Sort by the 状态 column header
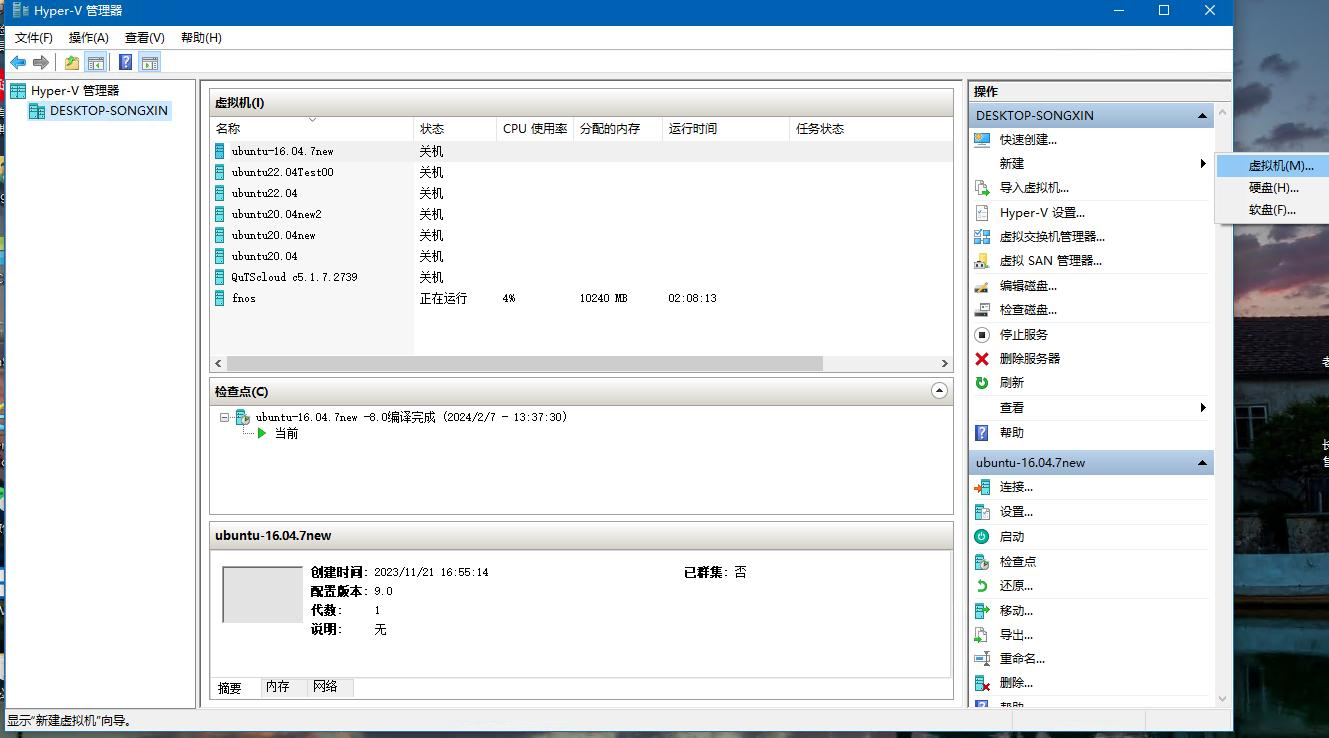This screenshot has height=738, width=1329. [455, 129]
